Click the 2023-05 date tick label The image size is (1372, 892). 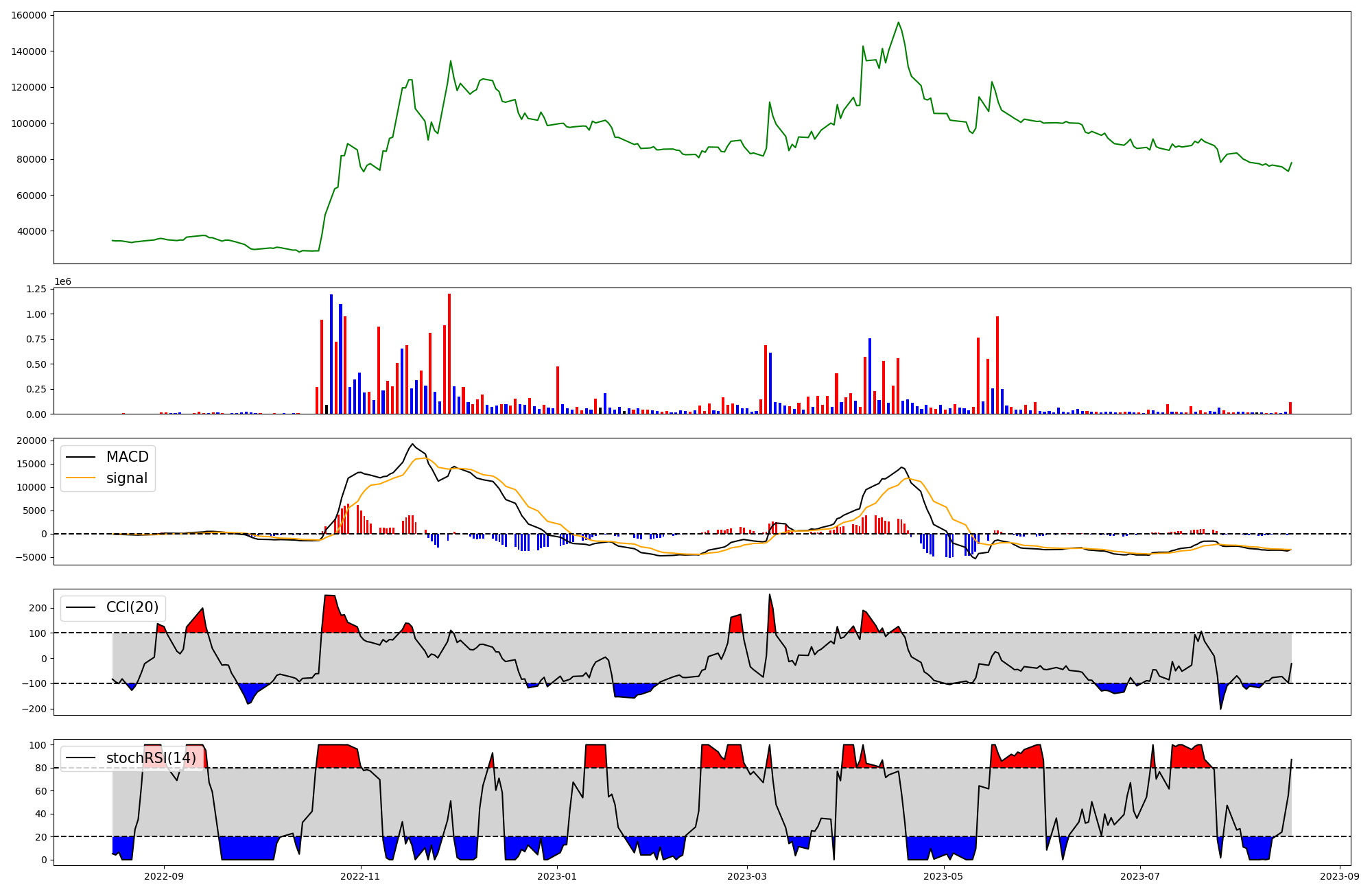coord(943,876)
